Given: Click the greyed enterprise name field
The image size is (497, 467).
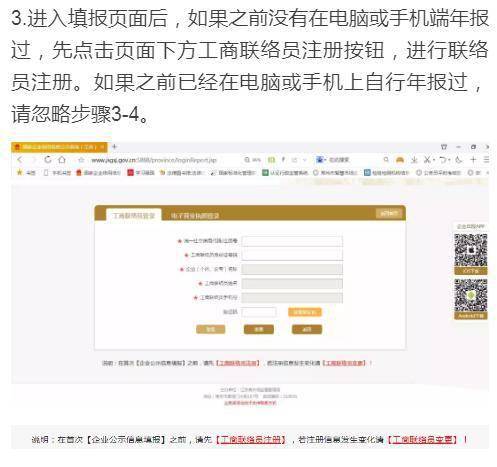Looking at the screenshot, I should (292, 269).
